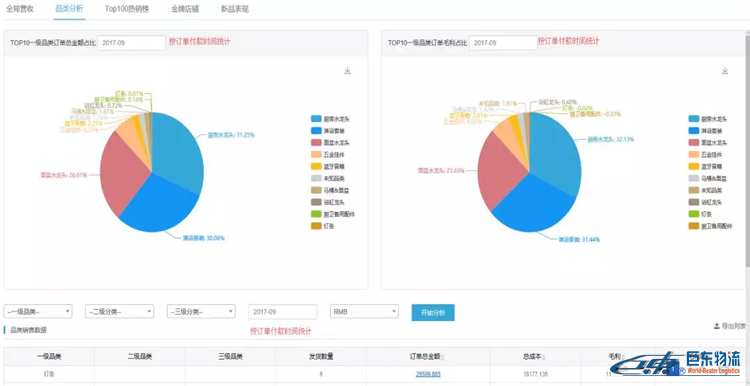Click the 发货数量 column header

coord(321,356)
